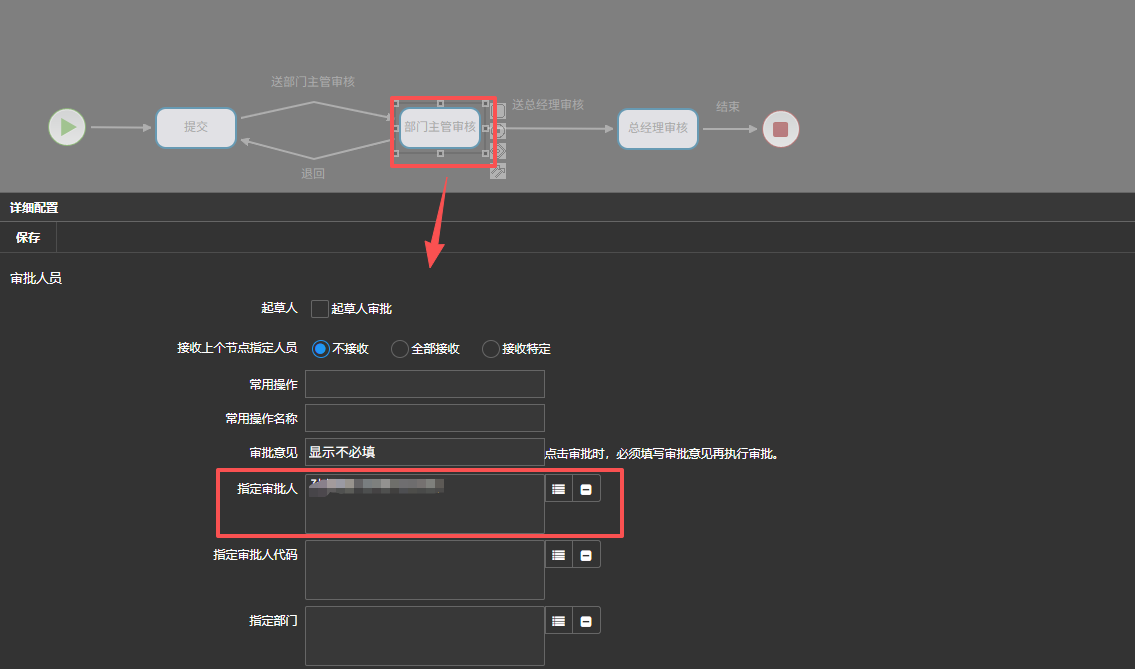Click the 保存 button
The width and height of the screenshot is (1135, 669).
(28, 237)
